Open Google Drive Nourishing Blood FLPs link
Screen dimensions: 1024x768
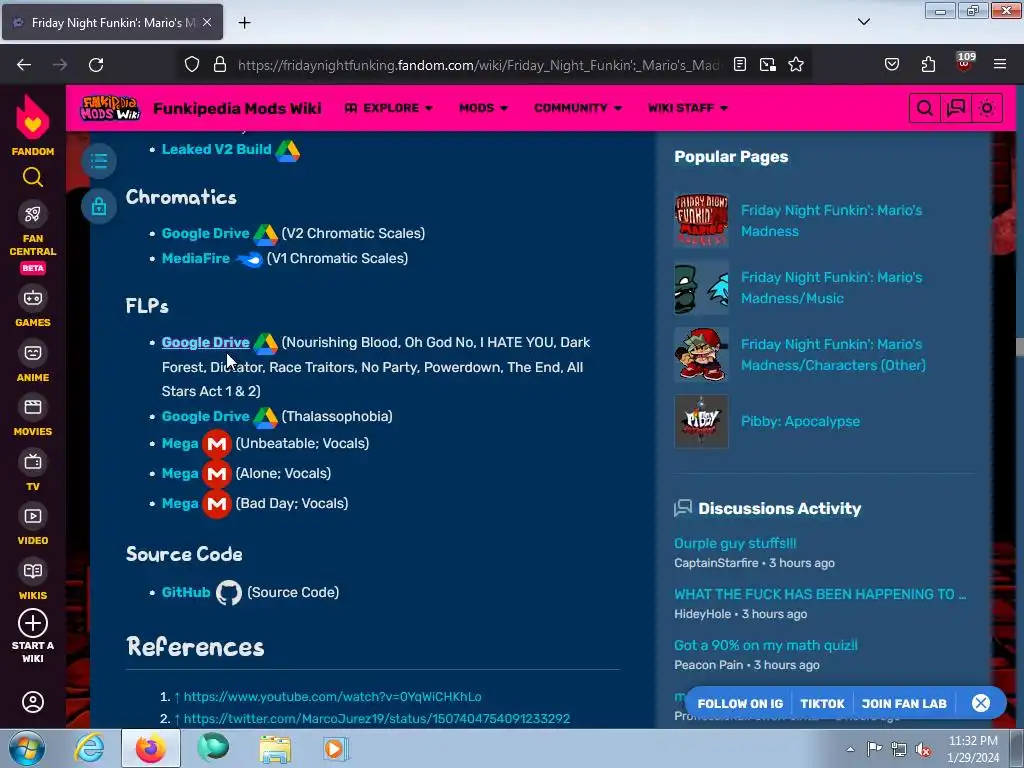coord(206,342)
